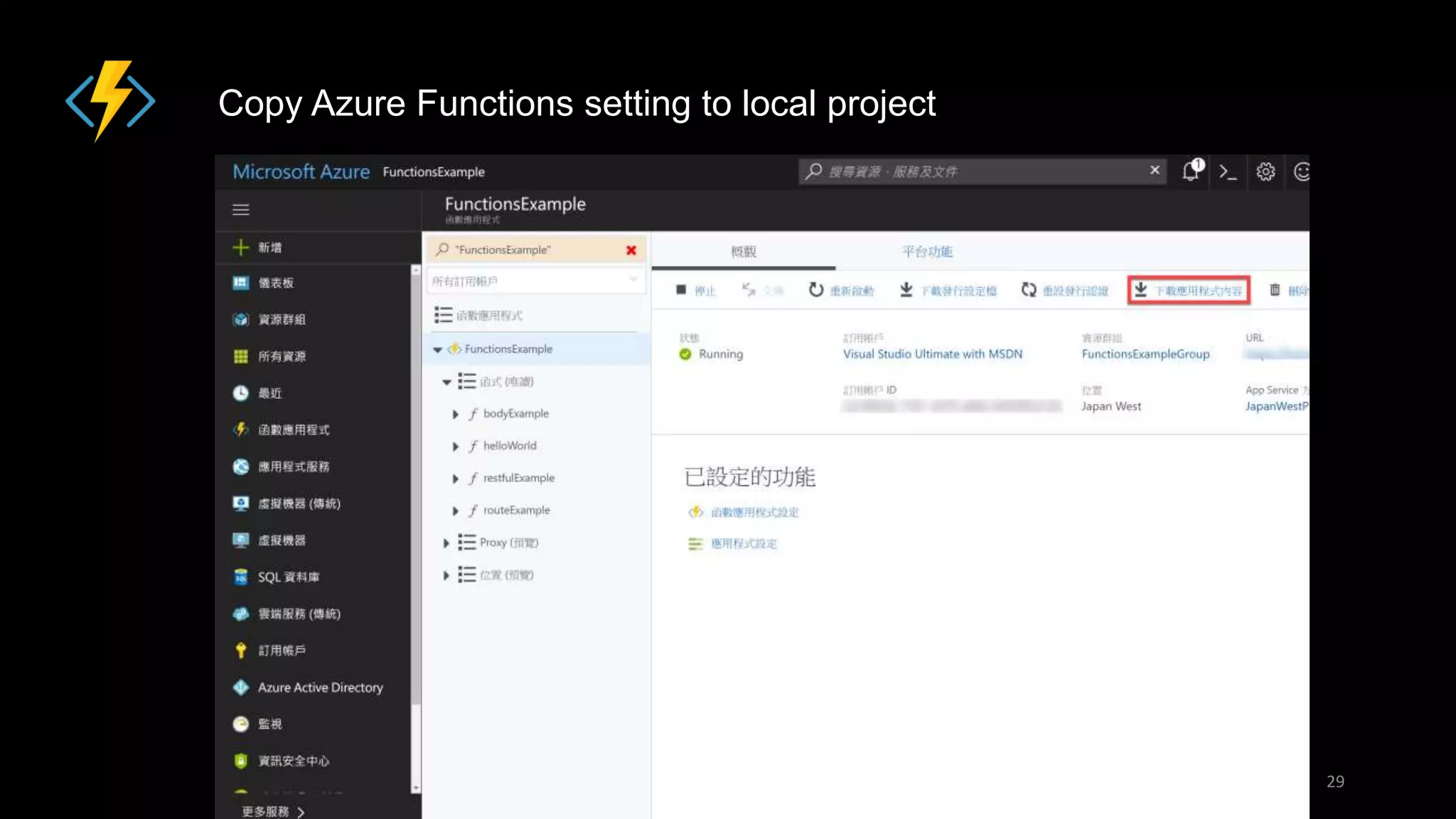Open 雲端服務 (傳統) cloud icon

coord(241,614)
